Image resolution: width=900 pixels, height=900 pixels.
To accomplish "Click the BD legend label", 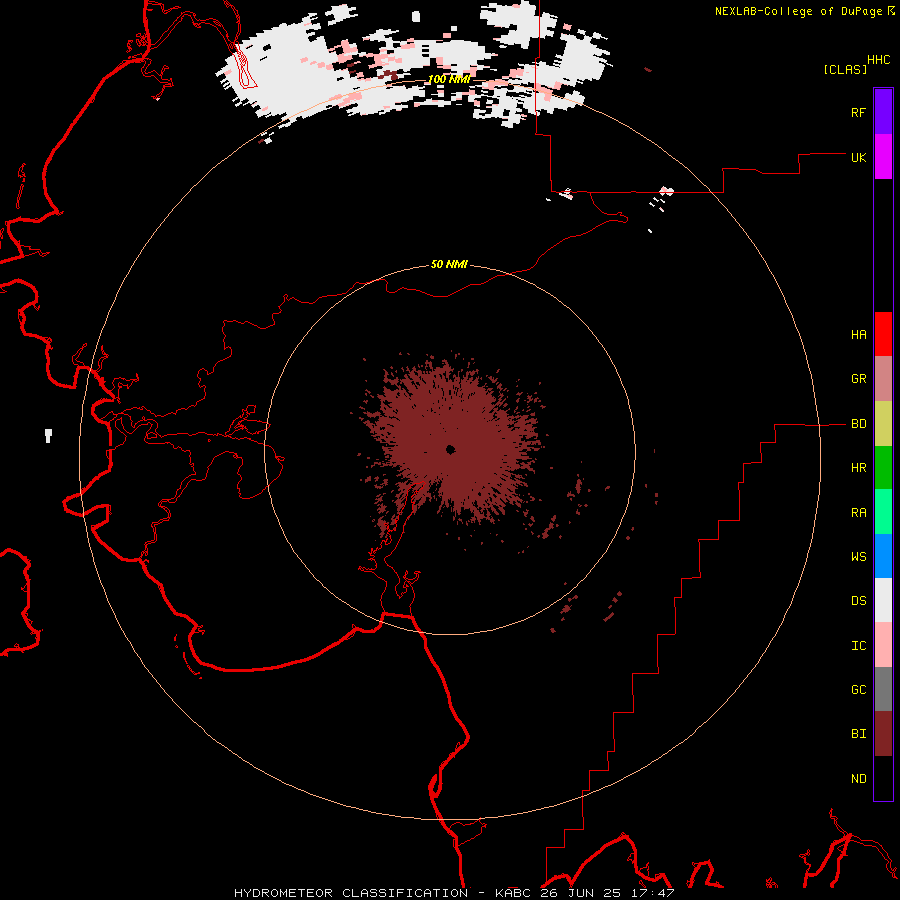I will 858,424.
